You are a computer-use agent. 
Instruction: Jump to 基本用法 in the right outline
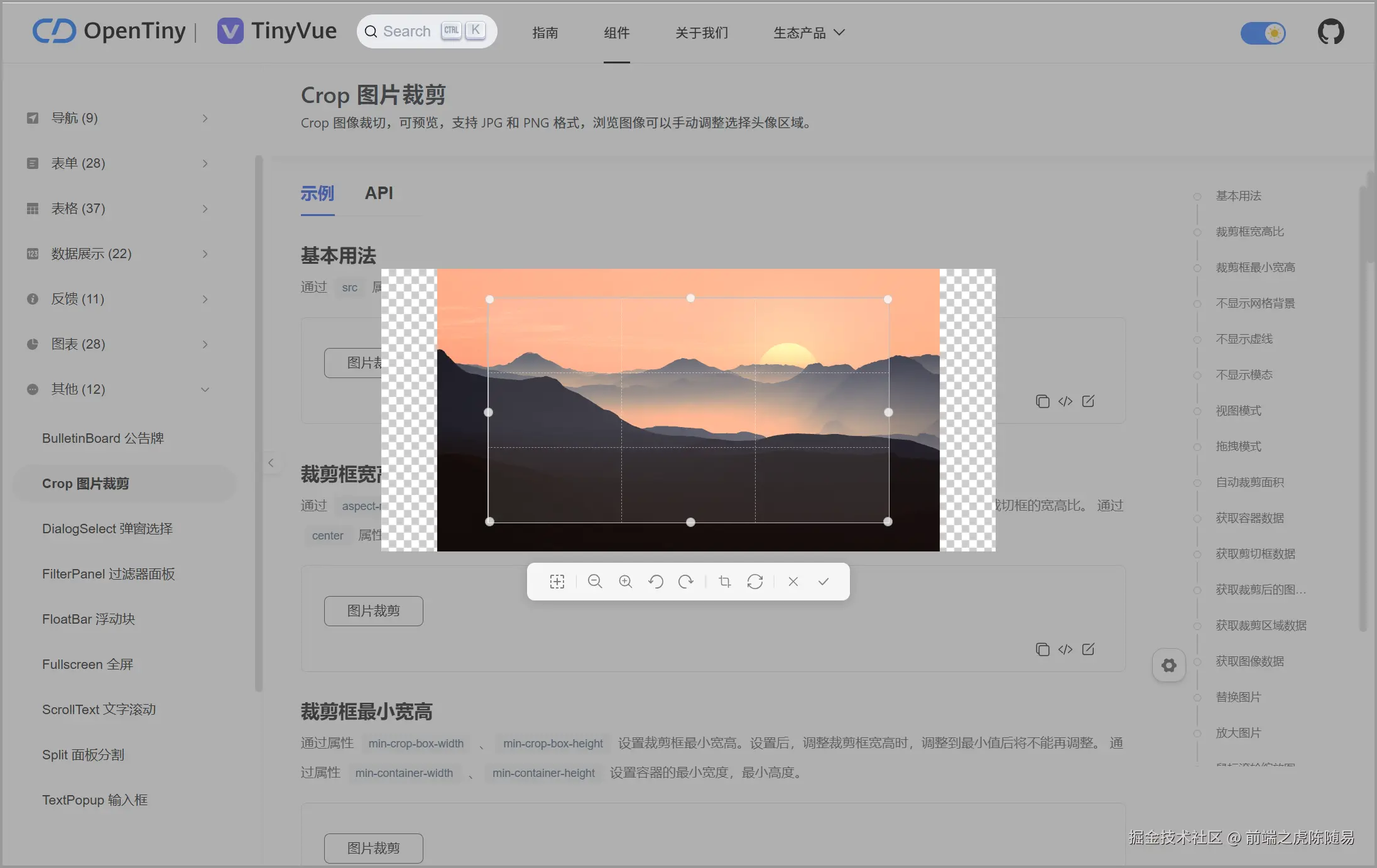[x=1238, y=195]
